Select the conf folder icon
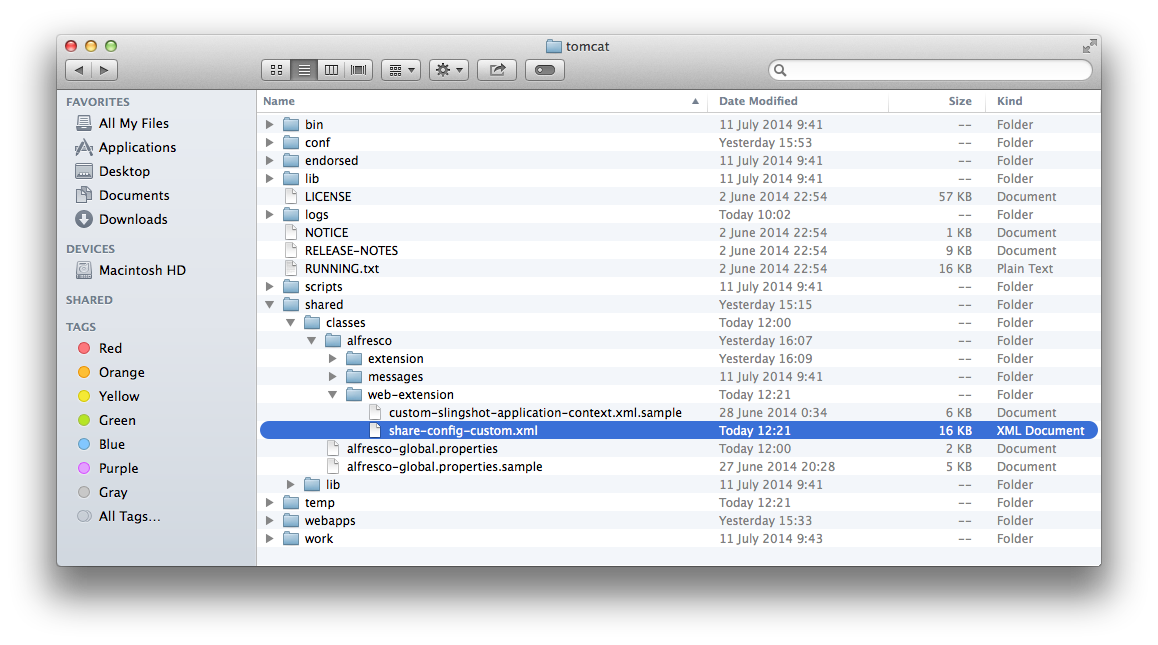Screen dimensions: 1158x645 tap(291, 143)
